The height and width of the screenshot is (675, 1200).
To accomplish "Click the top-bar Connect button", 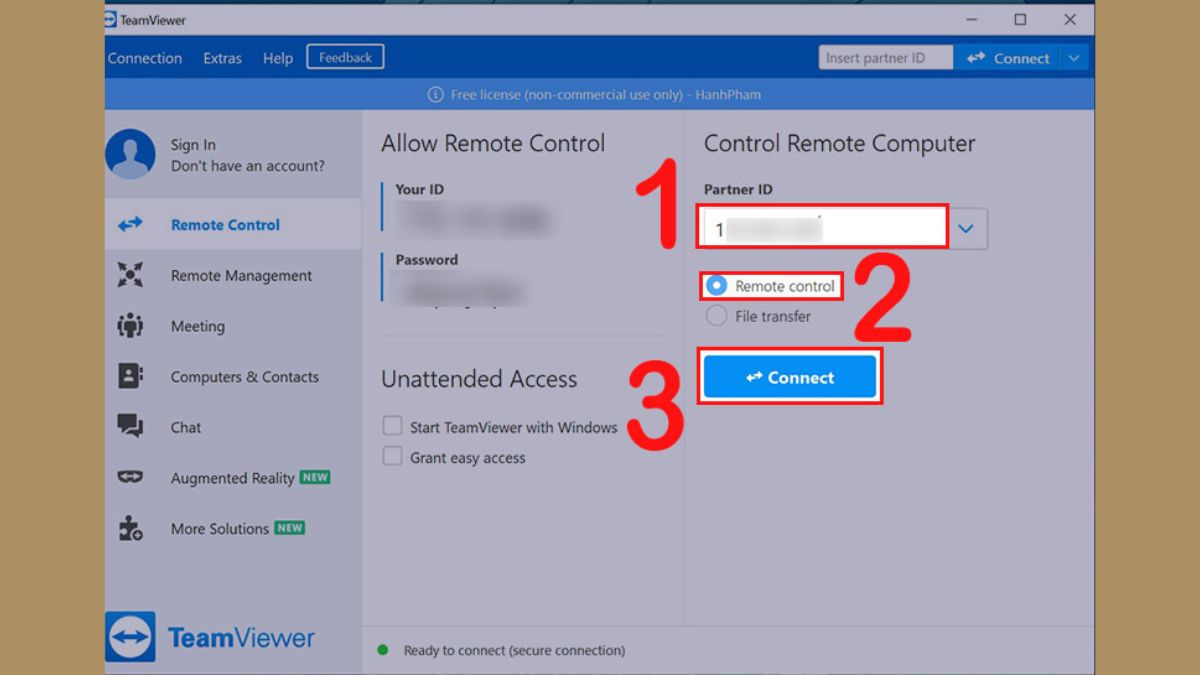I will point(1007,58).
